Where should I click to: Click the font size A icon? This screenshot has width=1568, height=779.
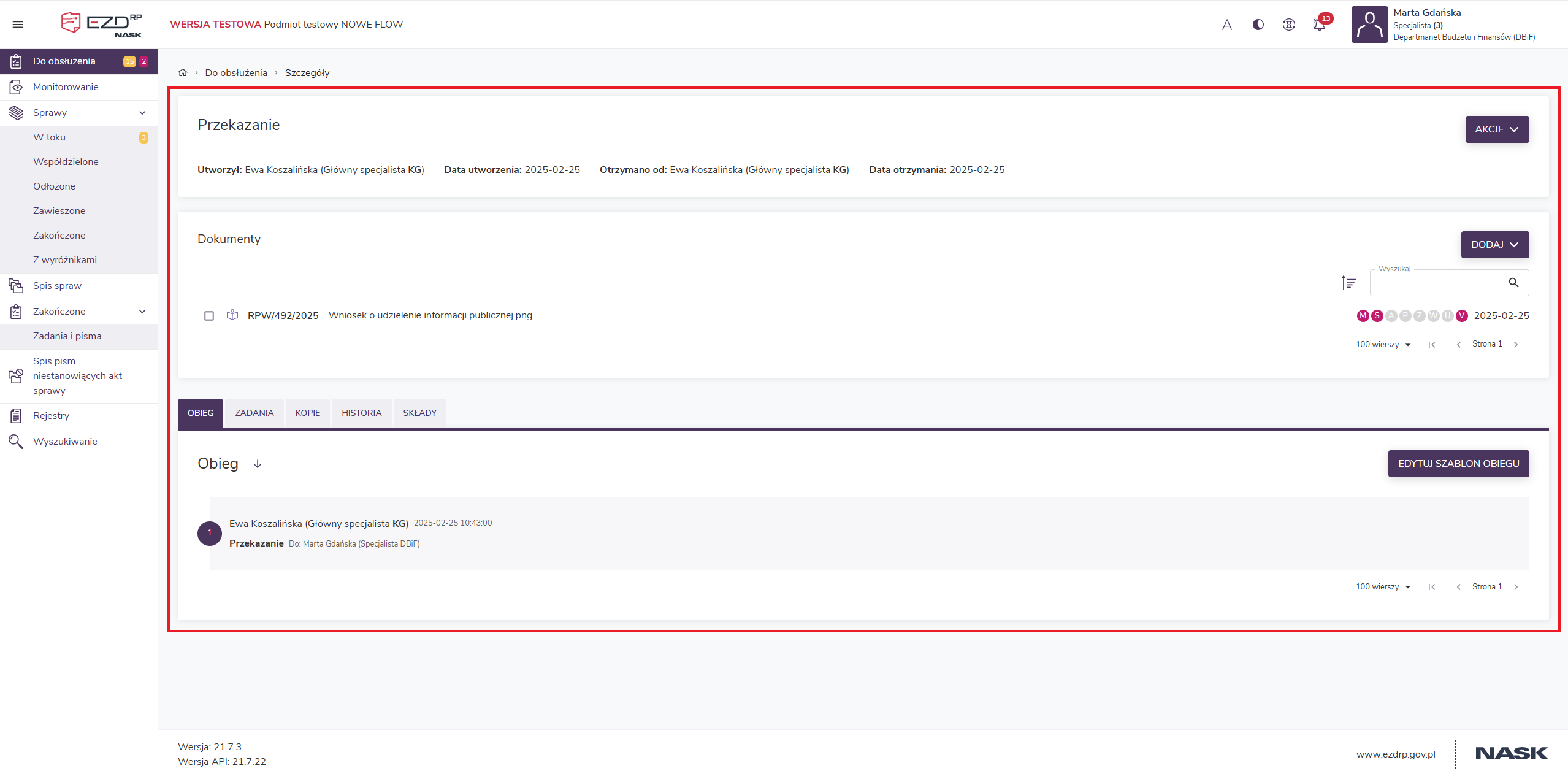coord(1226,25)
